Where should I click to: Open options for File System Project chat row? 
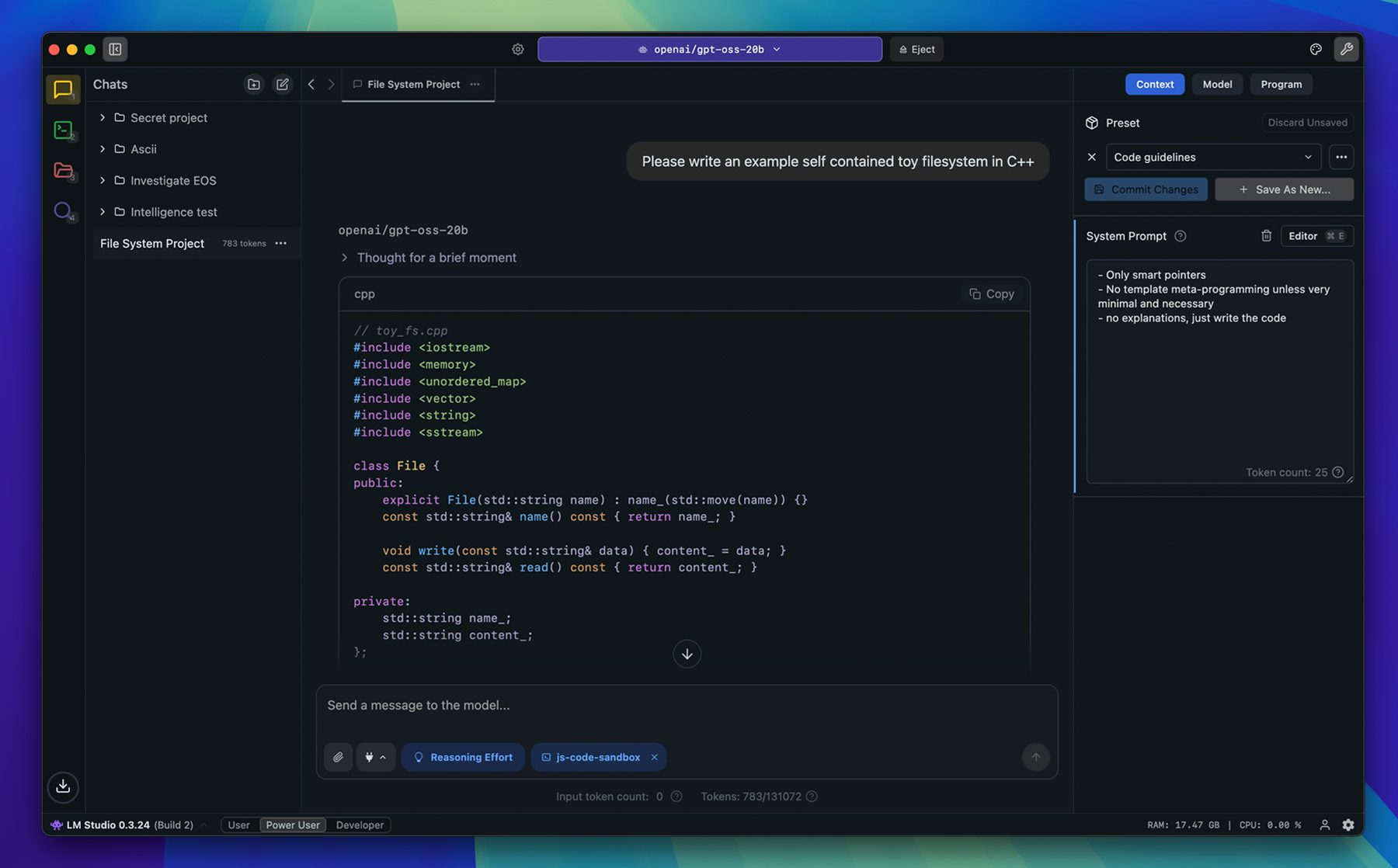[x=281, y=243]
